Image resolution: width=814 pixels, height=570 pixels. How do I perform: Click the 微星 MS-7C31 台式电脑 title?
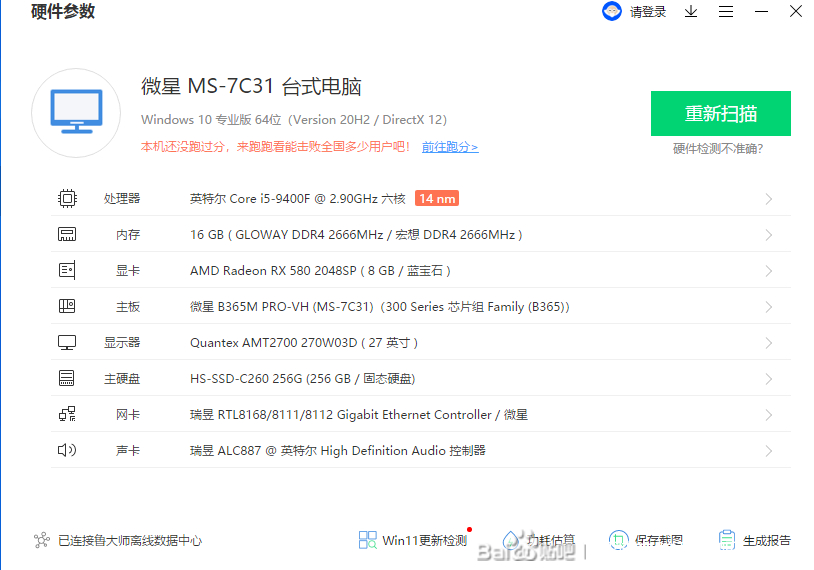(251, 86)
